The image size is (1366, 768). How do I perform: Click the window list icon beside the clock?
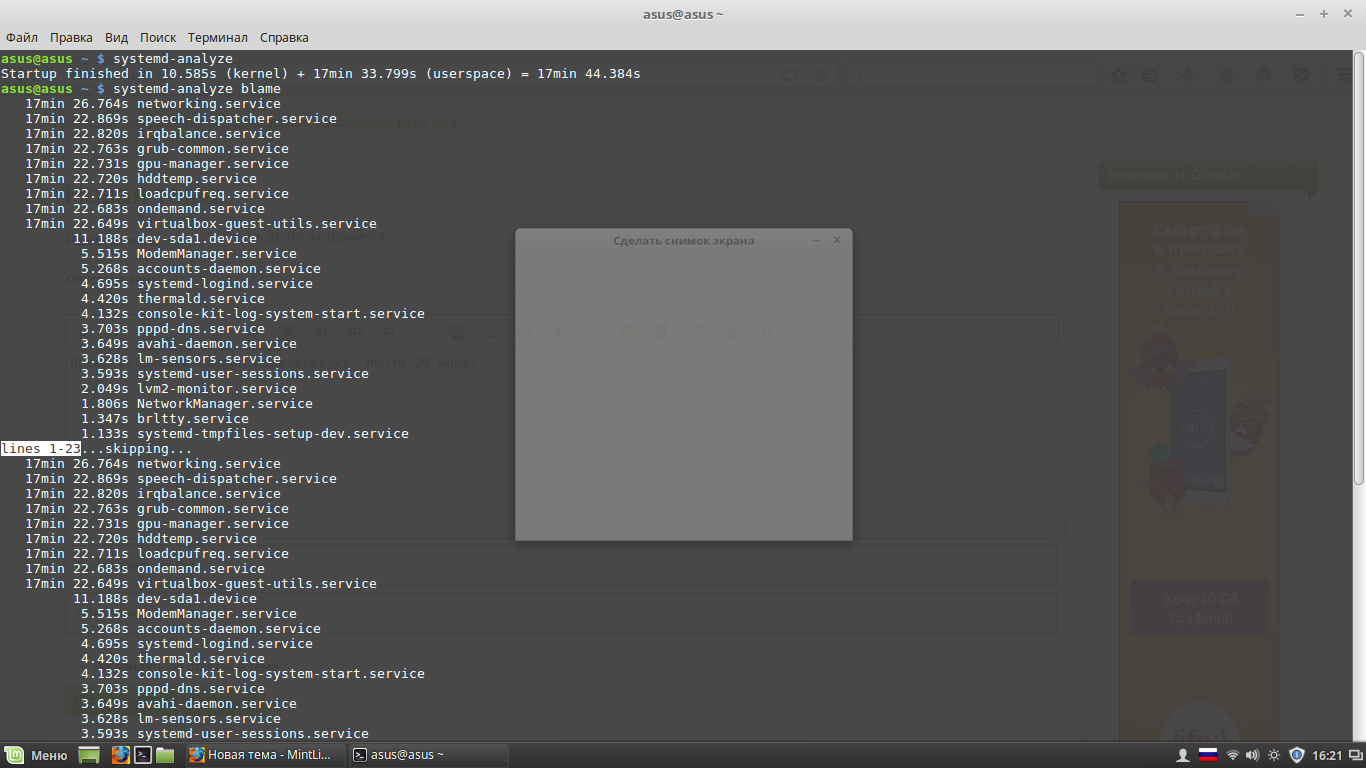[1354, 755]
